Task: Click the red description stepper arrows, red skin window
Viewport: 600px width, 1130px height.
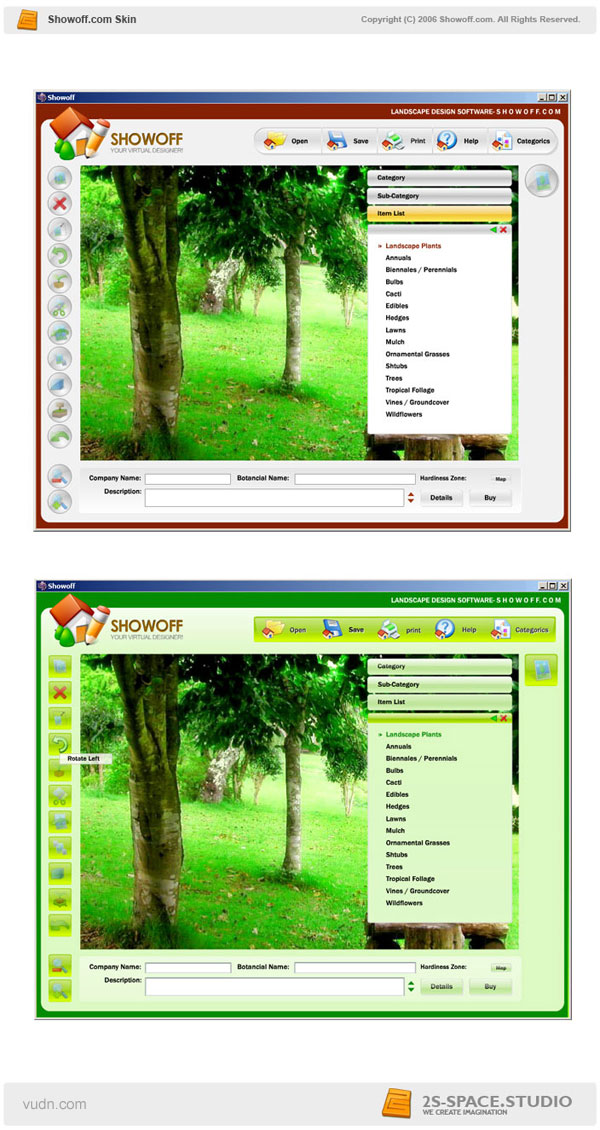Action: [x=411, y=497]
